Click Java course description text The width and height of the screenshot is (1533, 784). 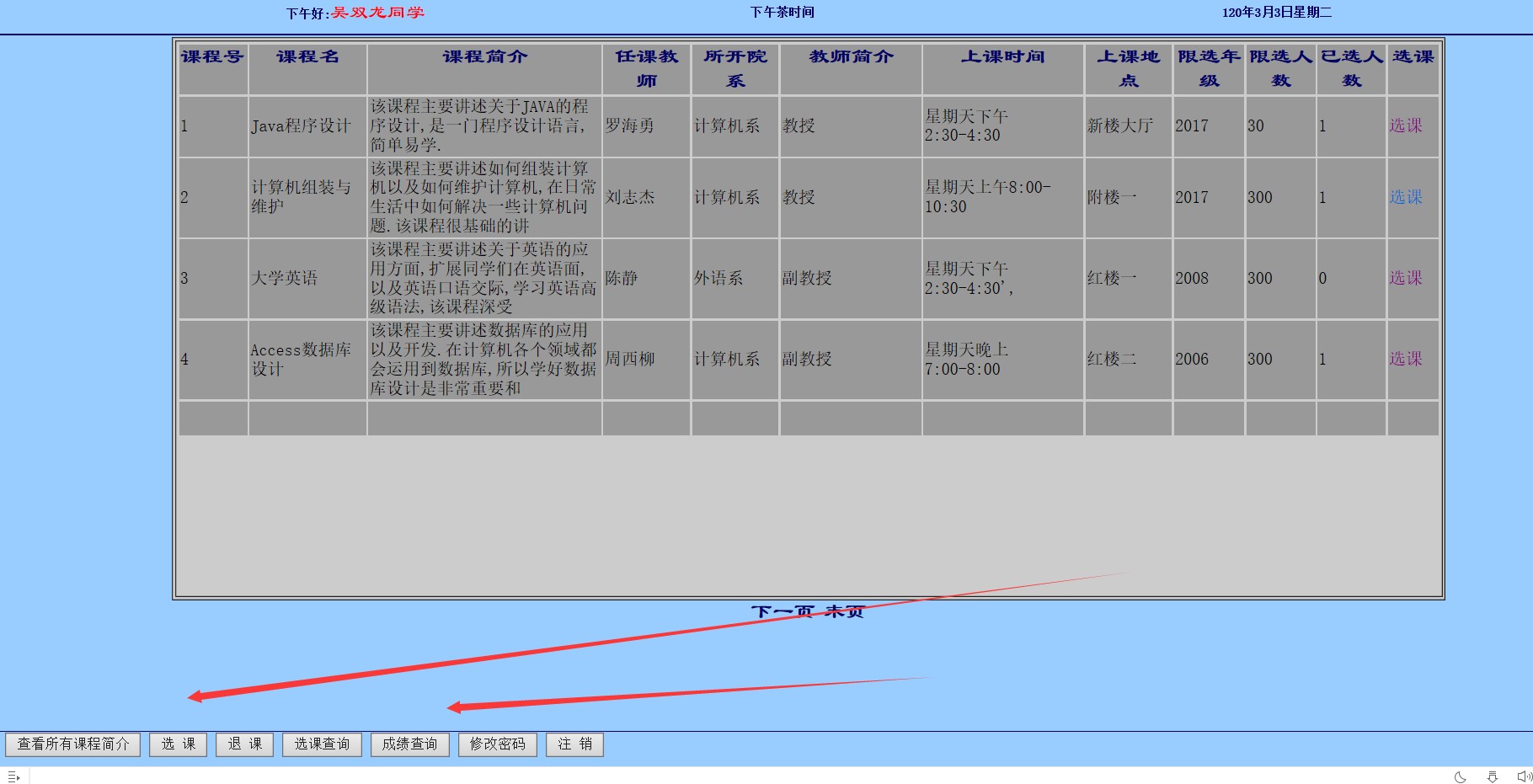click(479, 125)
